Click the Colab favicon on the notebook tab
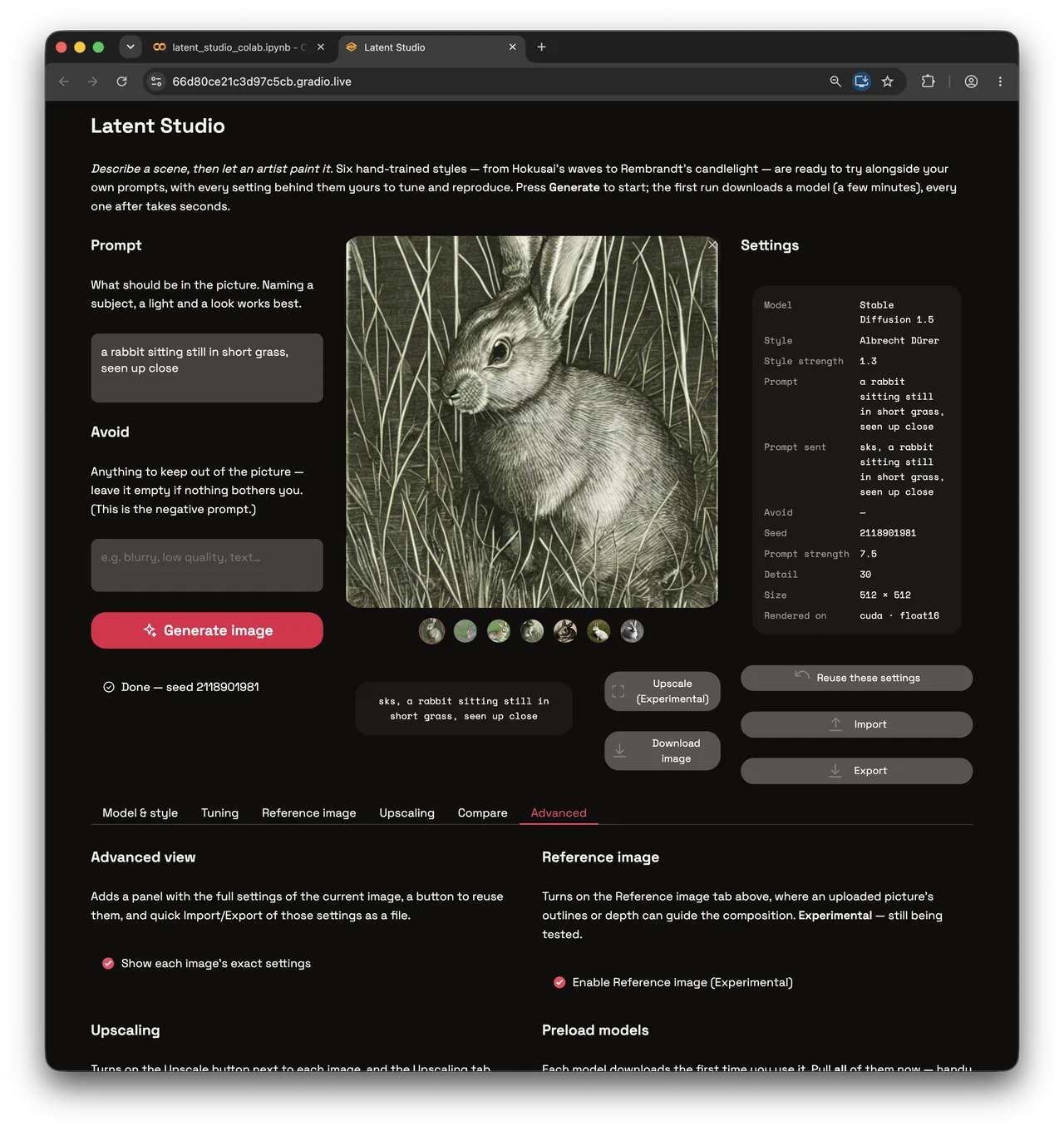The height and width of the screenshot is (1131, 1064). 160,47
